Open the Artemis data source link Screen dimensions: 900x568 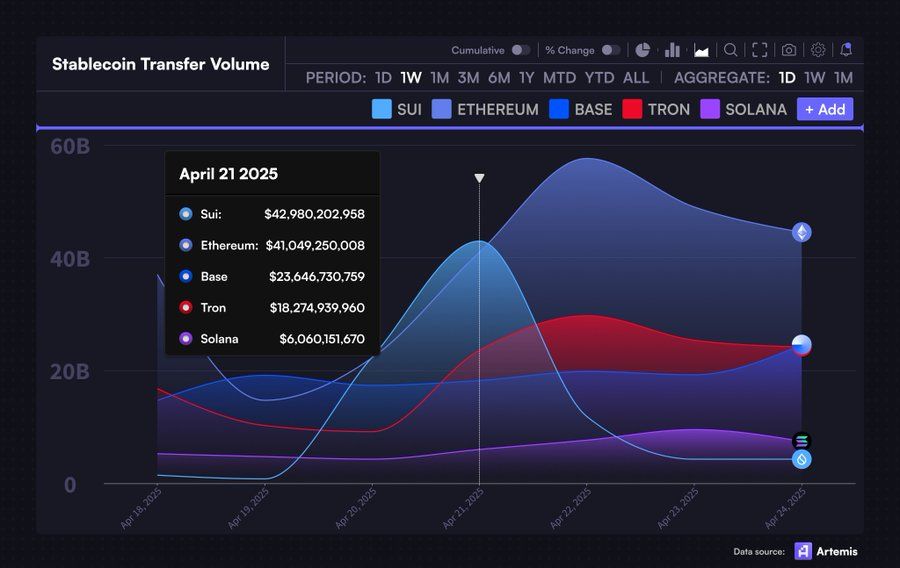(826, 551)
